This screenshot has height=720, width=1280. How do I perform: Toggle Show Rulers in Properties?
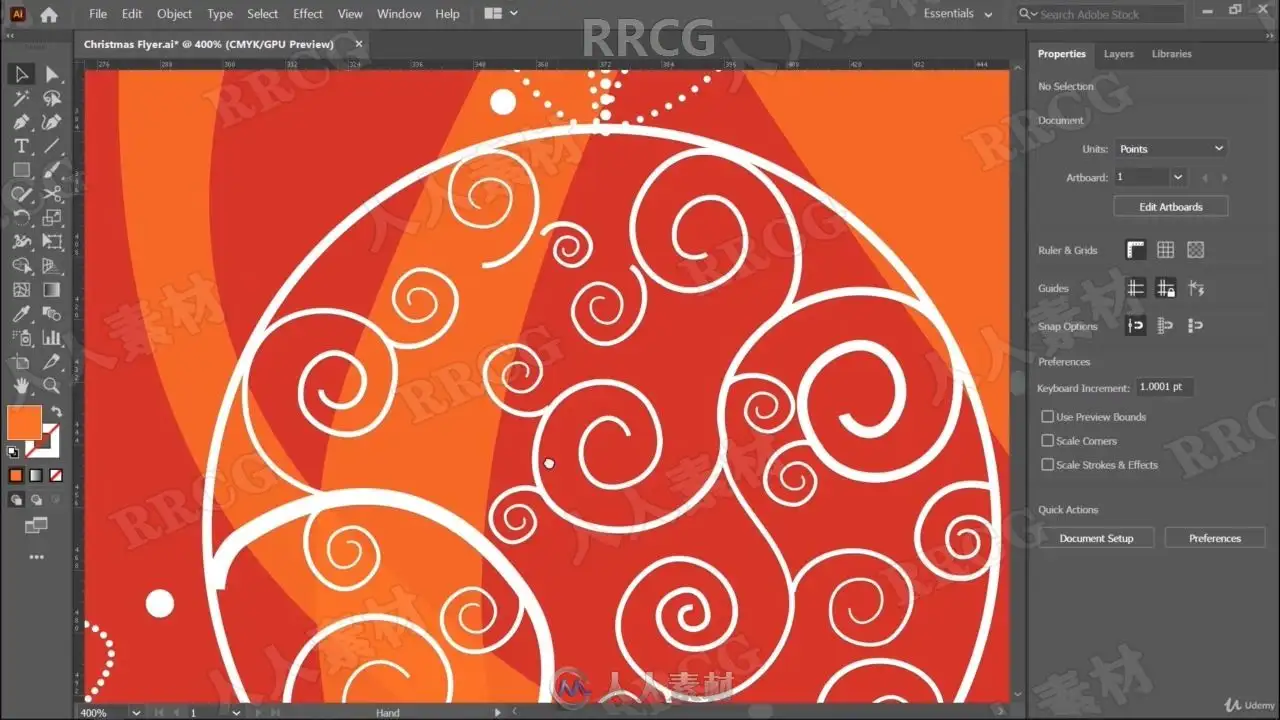(x=1135, y=250)
